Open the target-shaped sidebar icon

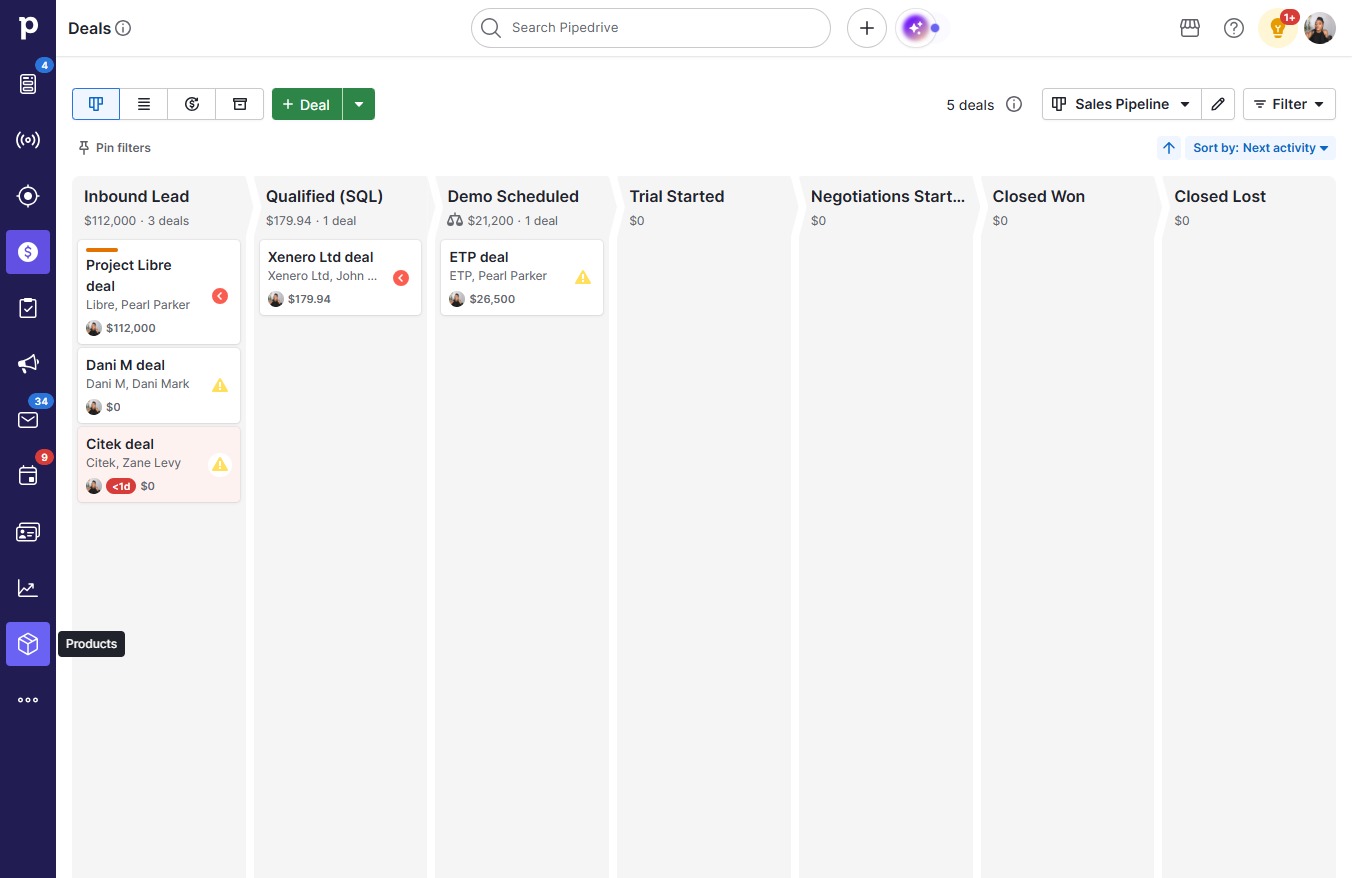[x=28, y=196]
